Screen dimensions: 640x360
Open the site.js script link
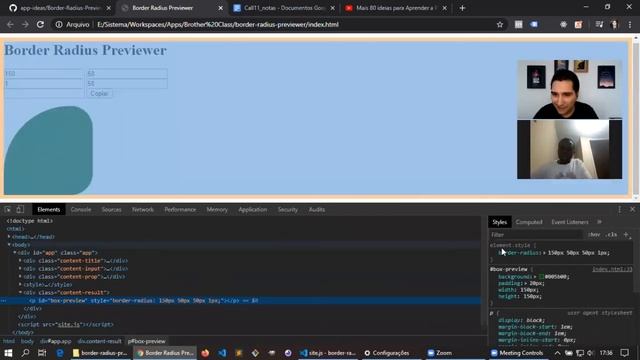(x=69, y=324)
